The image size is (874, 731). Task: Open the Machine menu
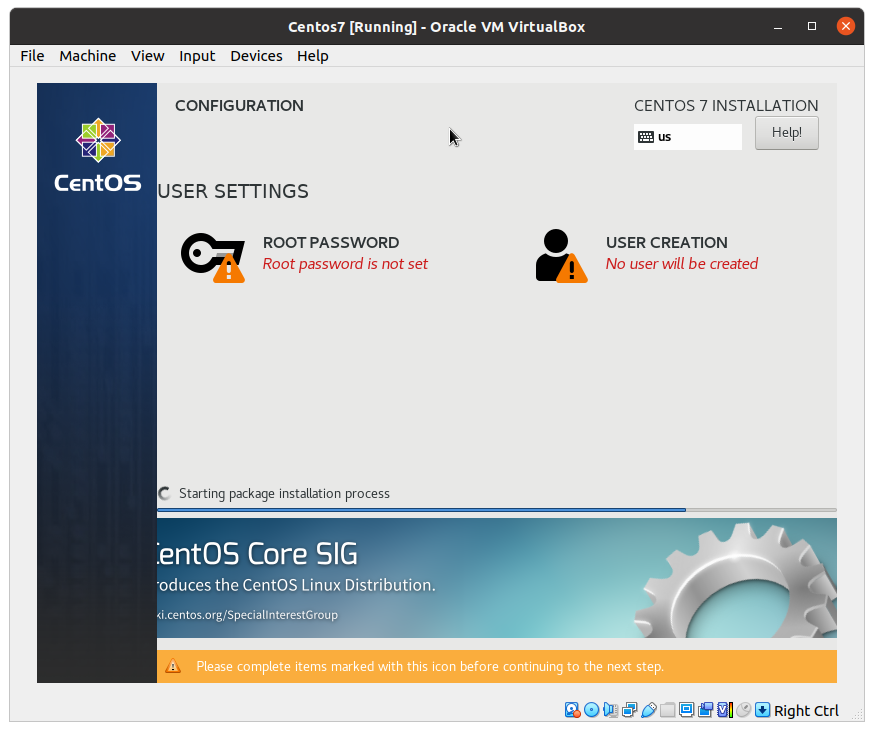tap(88, 56)
